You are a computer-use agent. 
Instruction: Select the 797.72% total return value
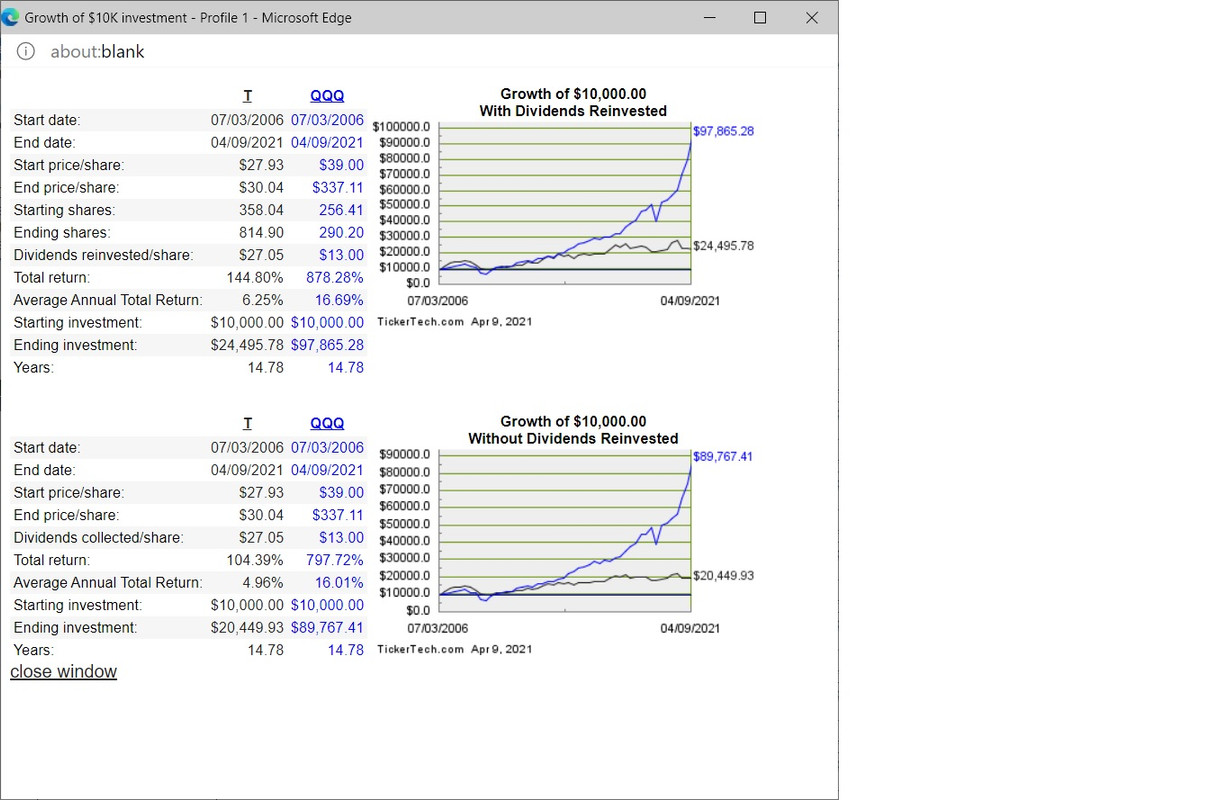(x=335, y=560)
